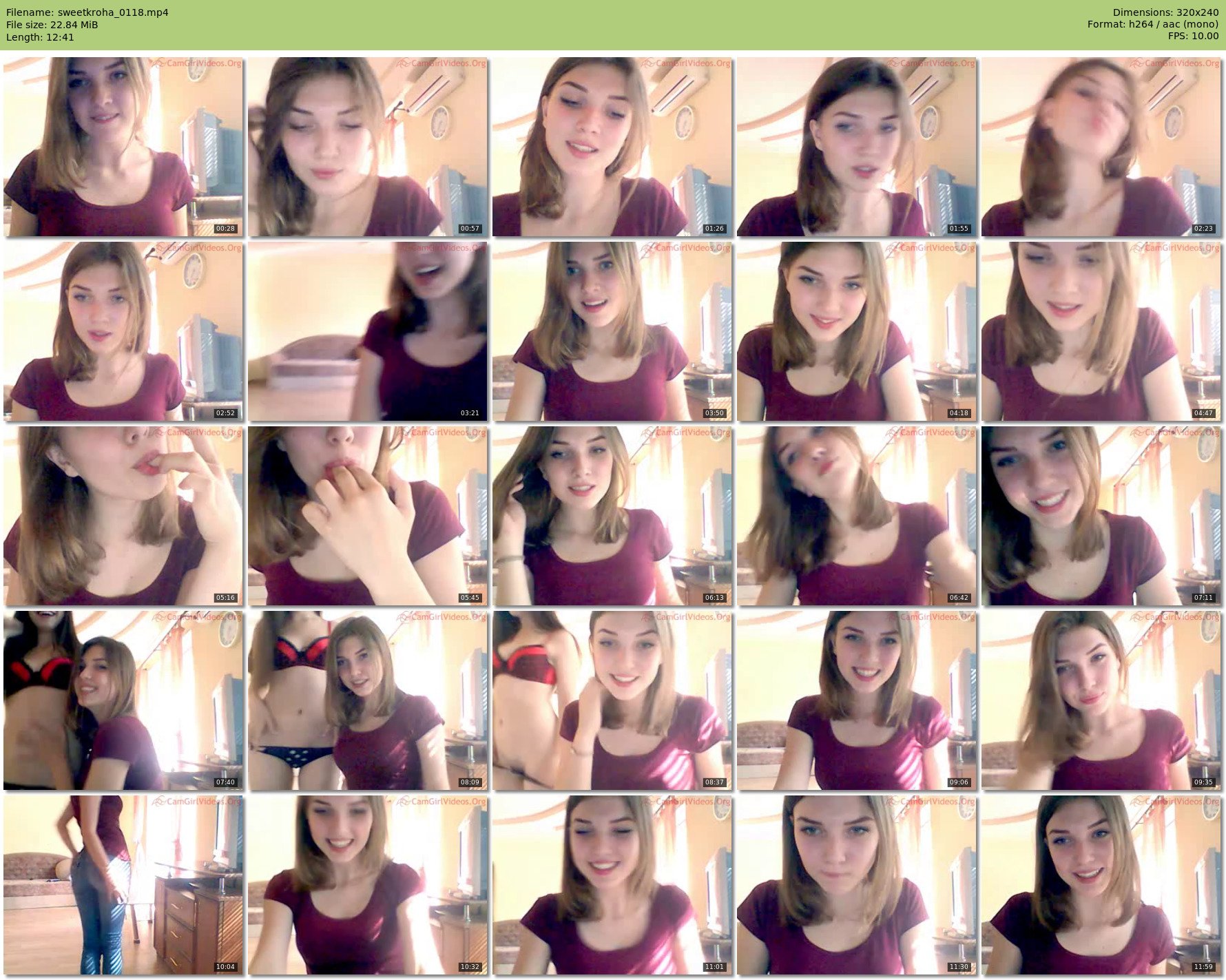The width and height of the screenshot is (1226, 980).
Task: Click the thumbnail with timestamp 03:21
Action: (x=368, y=331)
